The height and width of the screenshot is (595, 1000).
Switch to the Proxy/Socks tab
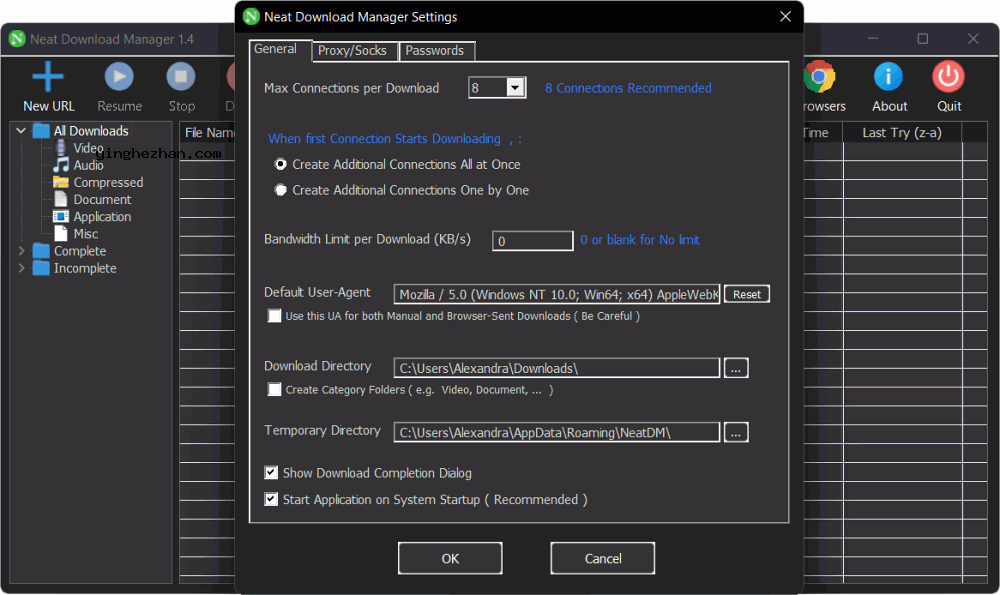354,51
